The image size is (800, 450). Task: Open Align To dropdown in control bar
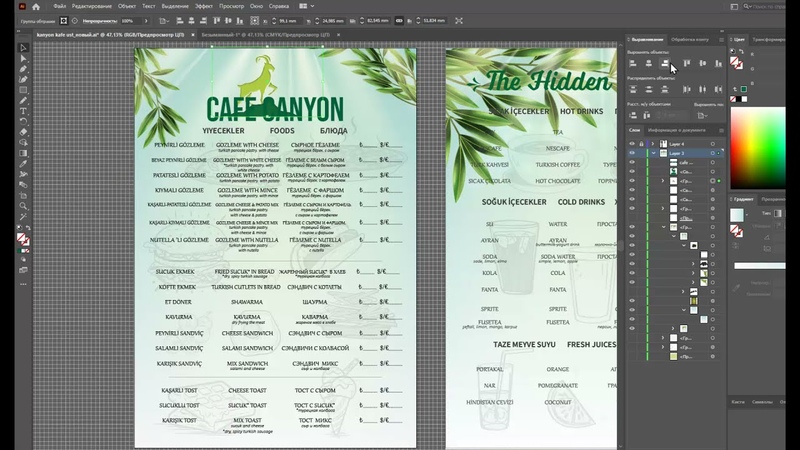(x=163, y=21)
